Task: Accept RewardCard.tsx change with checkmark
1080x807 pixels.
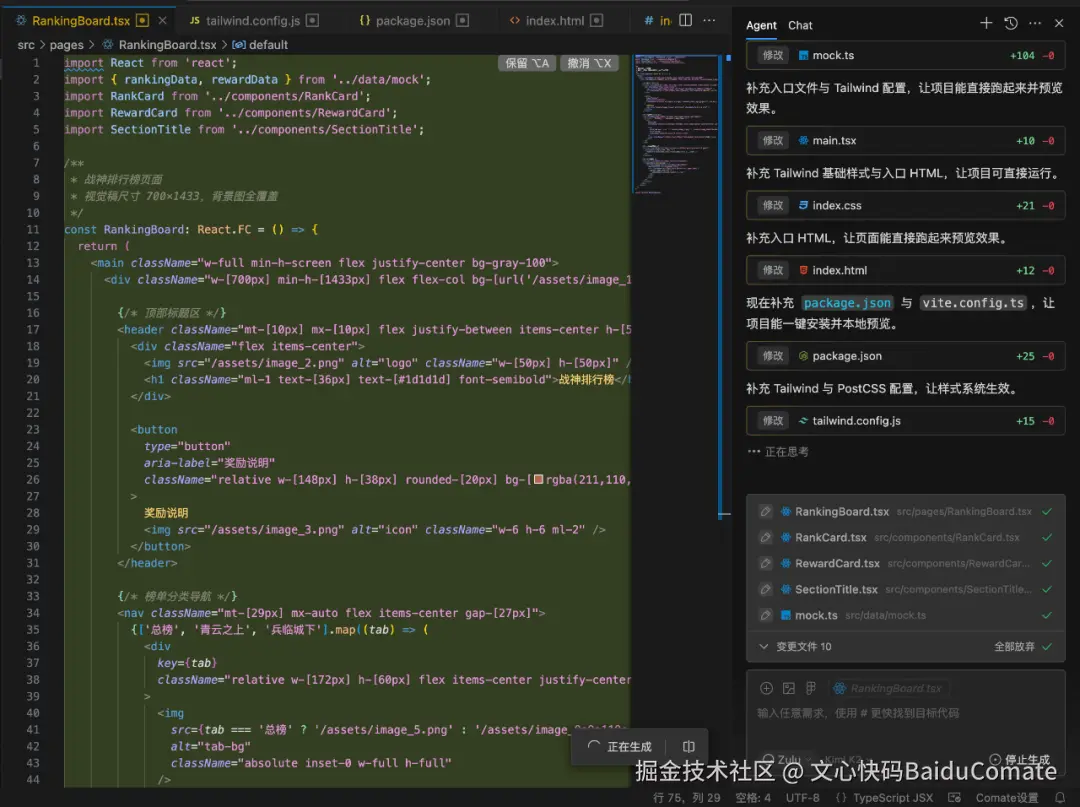Action: point(1047,563)
